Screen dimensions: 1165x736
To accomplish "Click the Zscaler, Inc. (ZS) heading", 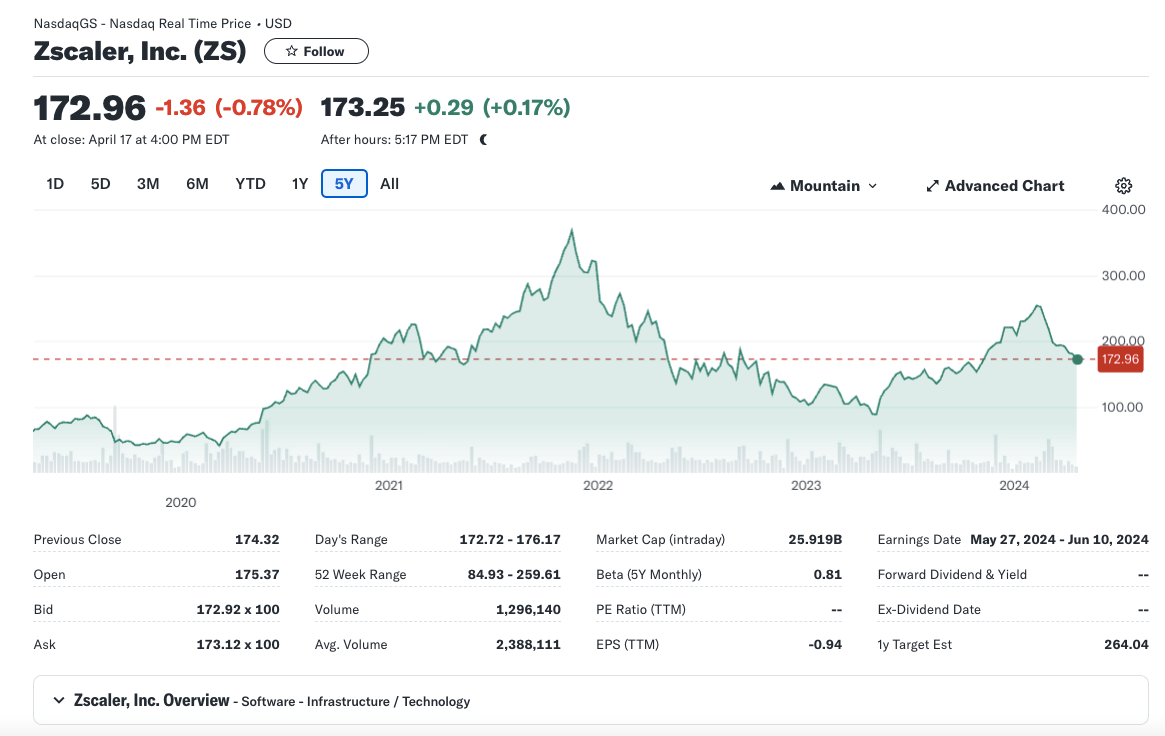I will coord(140,51).
